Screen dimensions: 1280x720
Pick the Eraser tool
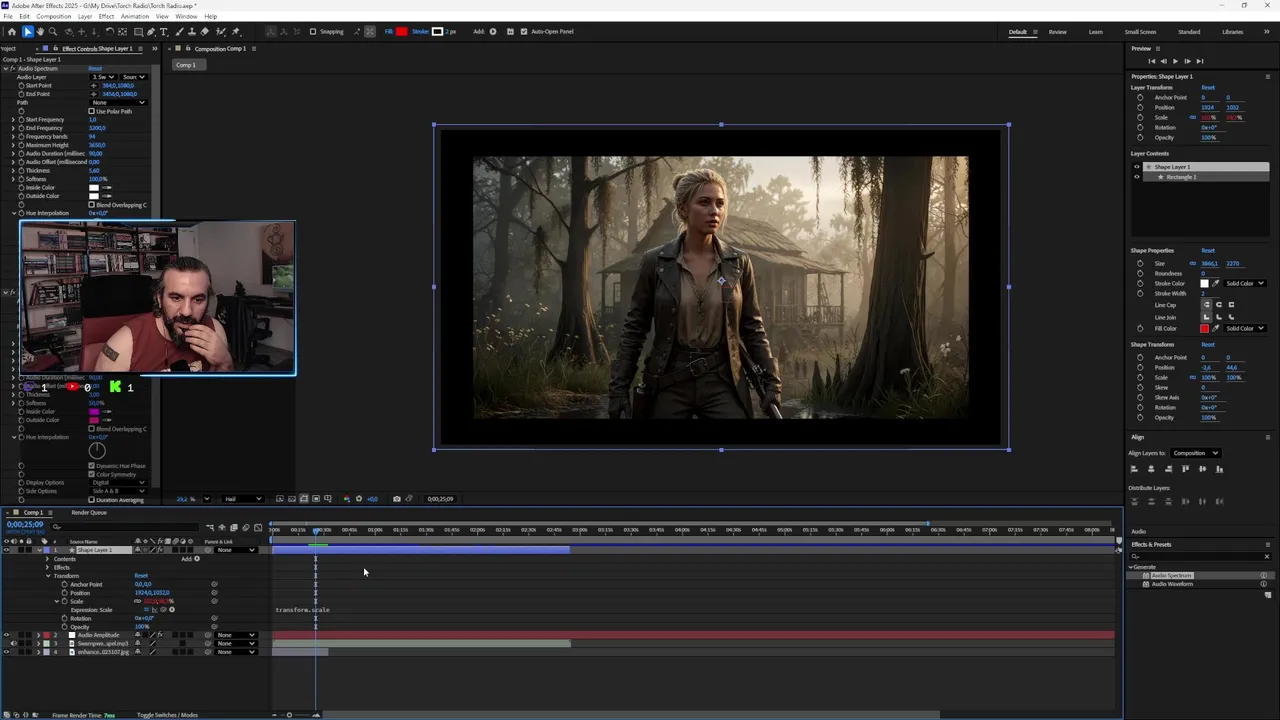203,32
